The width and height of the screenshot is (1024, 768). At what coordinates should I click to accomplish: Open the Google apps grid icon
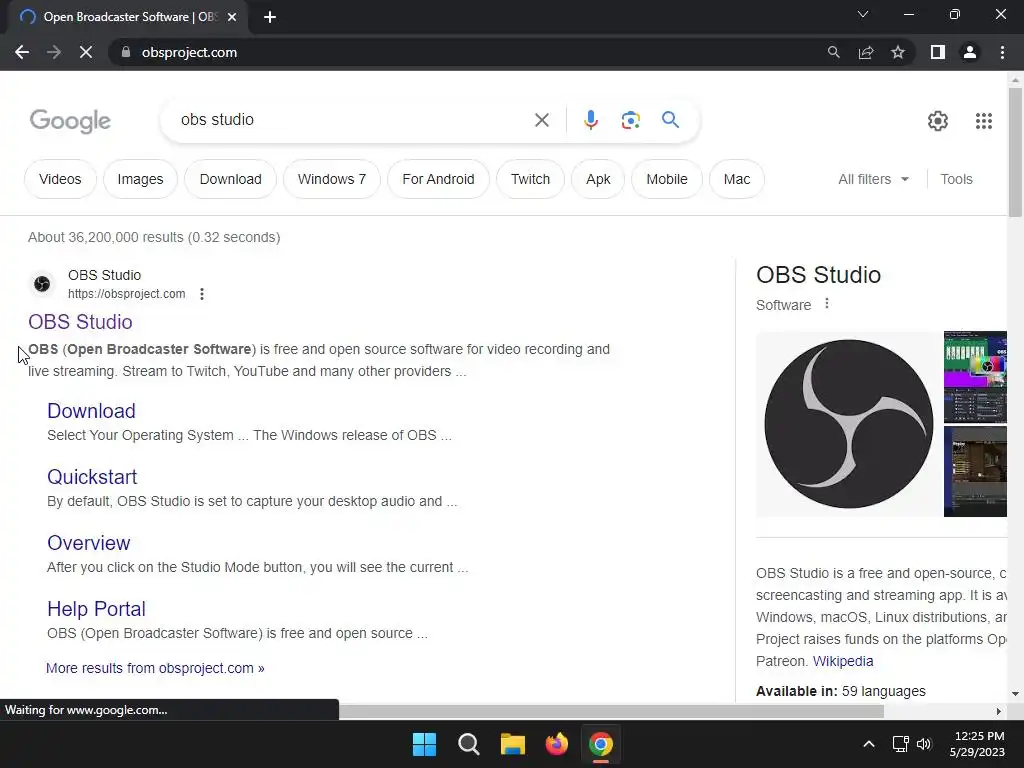pyautogui.click(x=984, y=121)
